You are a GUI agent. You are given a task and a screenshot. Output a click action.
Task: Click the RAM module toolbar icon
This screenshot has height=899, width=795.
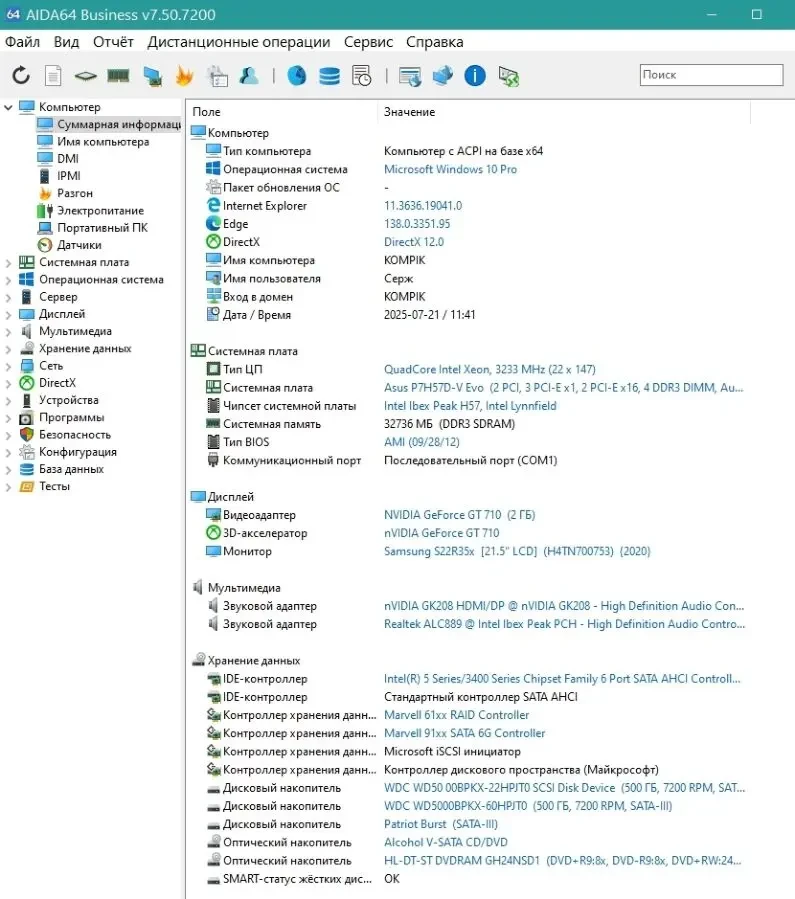pos(118,75)
